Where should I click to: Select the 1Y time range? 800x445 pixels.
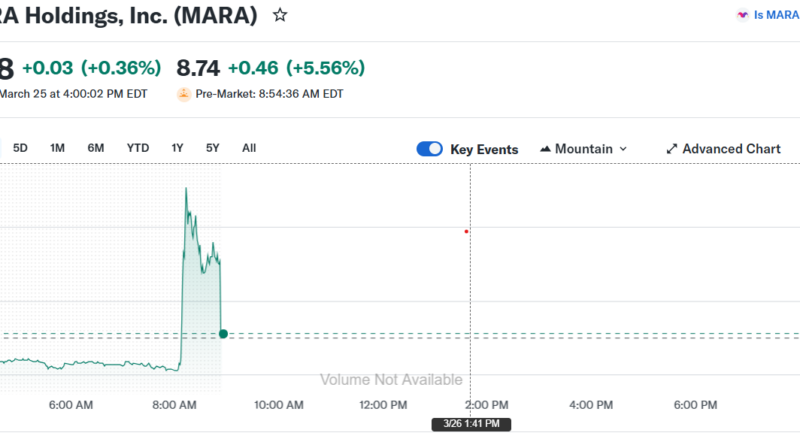click(177, 148)
